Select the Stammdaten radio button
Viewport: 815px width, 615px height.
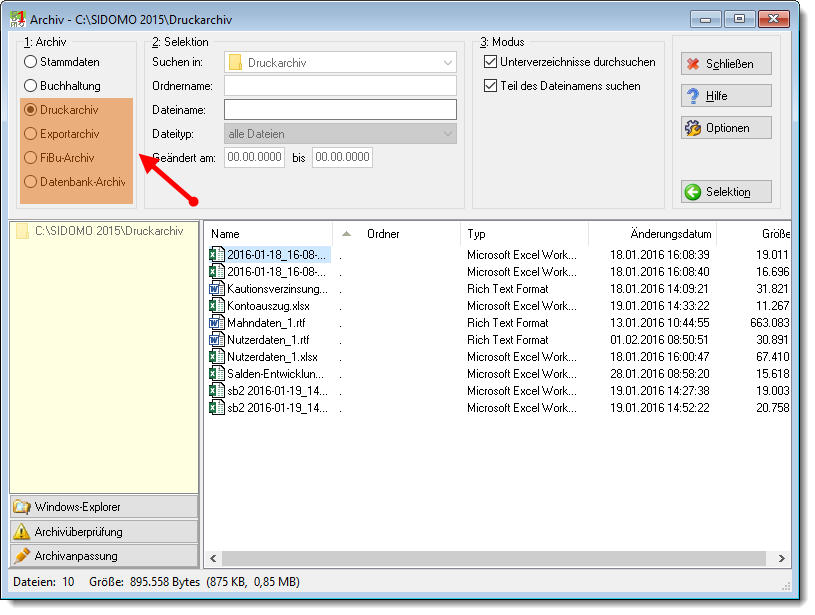tap(31, 62)
